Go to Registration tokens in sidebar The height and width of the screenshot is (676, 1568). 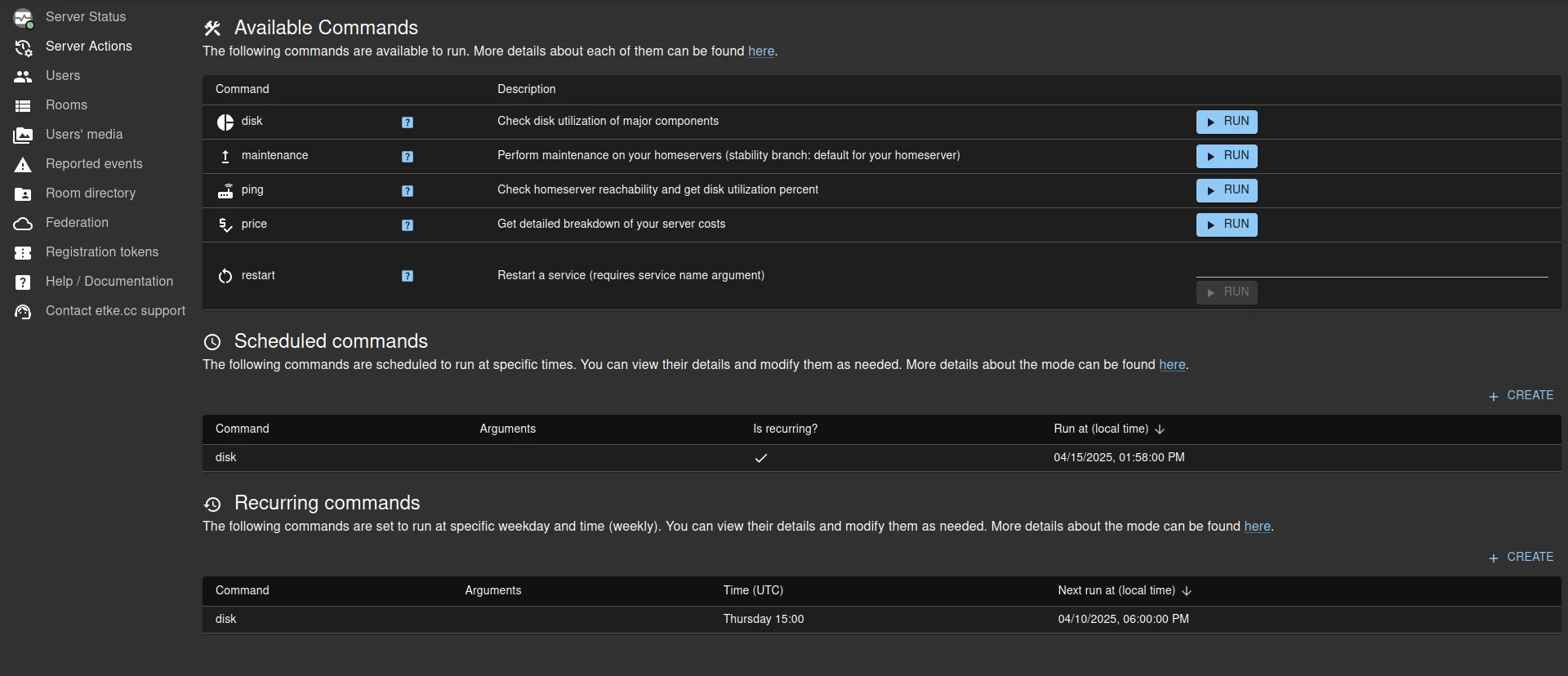(102, 252)
